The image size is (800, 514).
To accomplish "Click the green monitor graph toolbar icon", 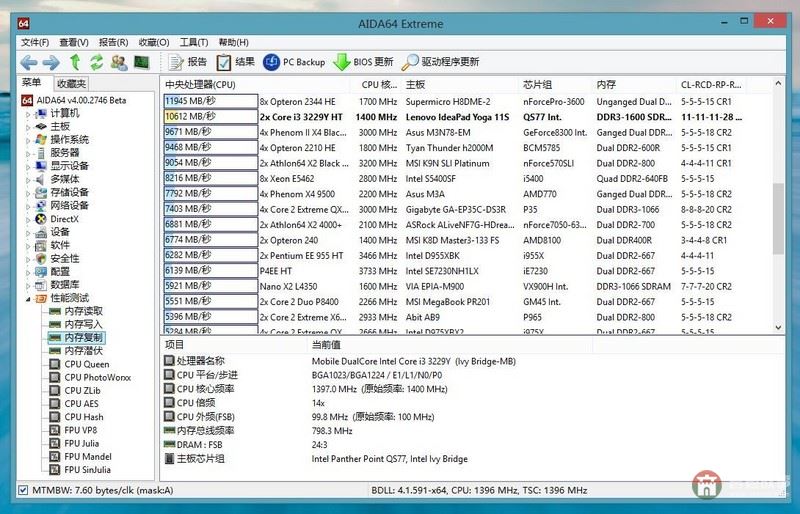I will click(141, 62).
